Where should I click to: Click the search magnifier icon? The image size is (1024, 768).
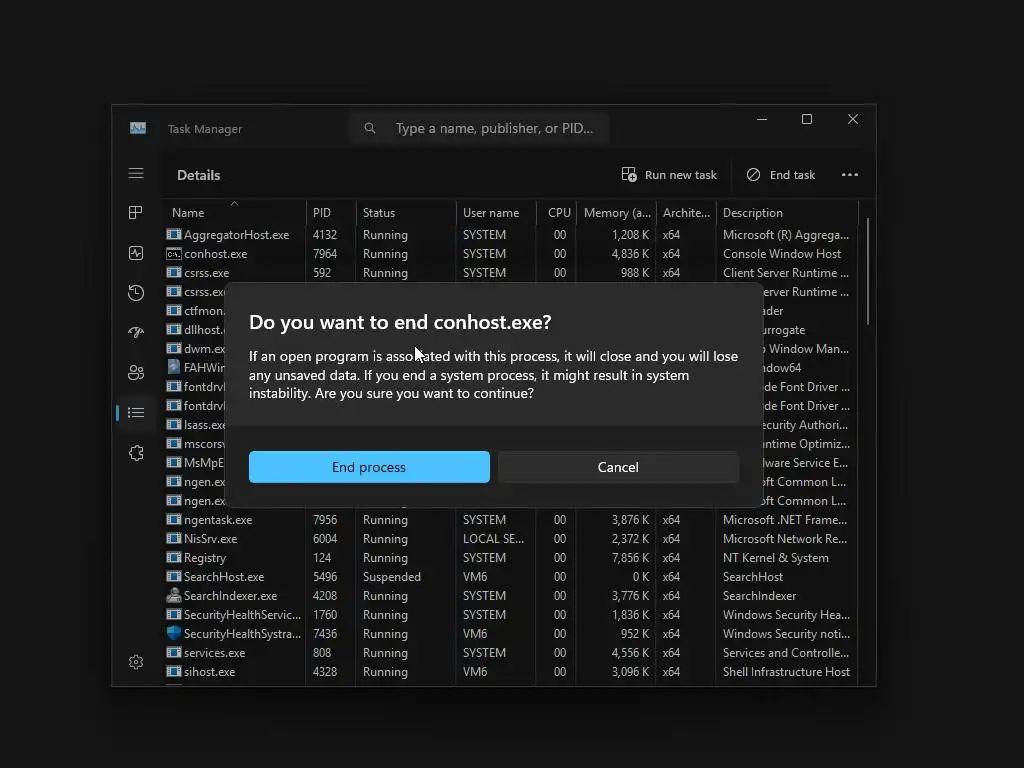point(370,128)
